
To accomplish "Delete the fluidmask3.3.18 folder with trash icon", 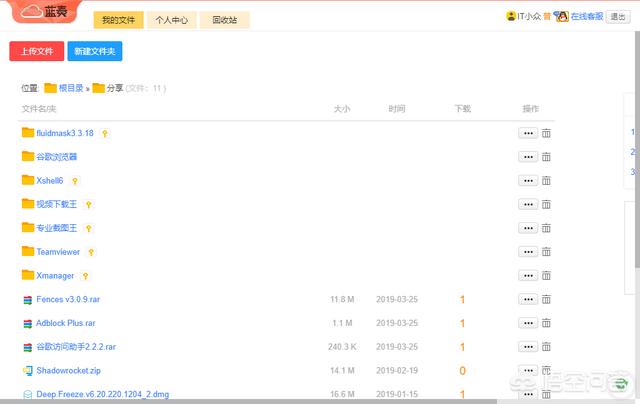I will coord(546,133).
